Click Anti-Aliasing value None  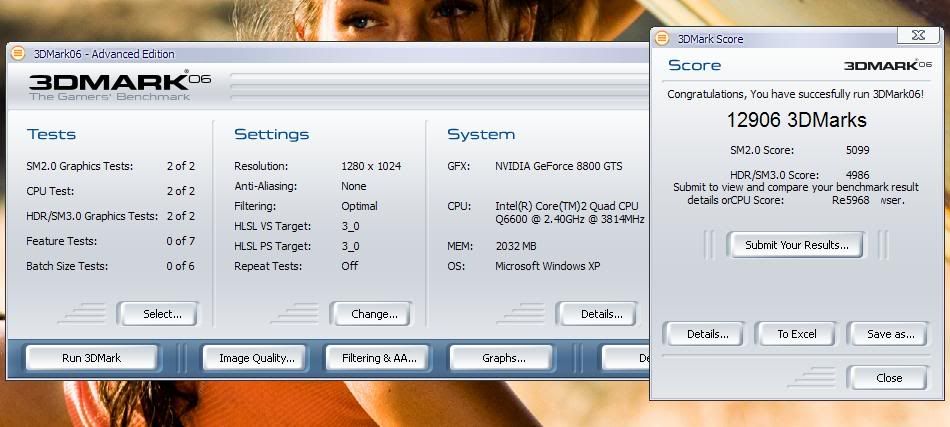pos(354,186)
